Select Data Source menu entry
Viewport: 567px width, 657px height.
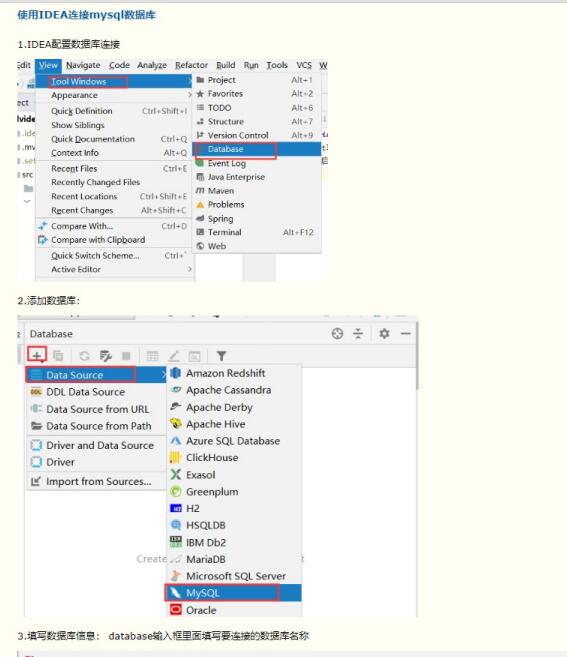pyautogui.click(x=96, y=375)
